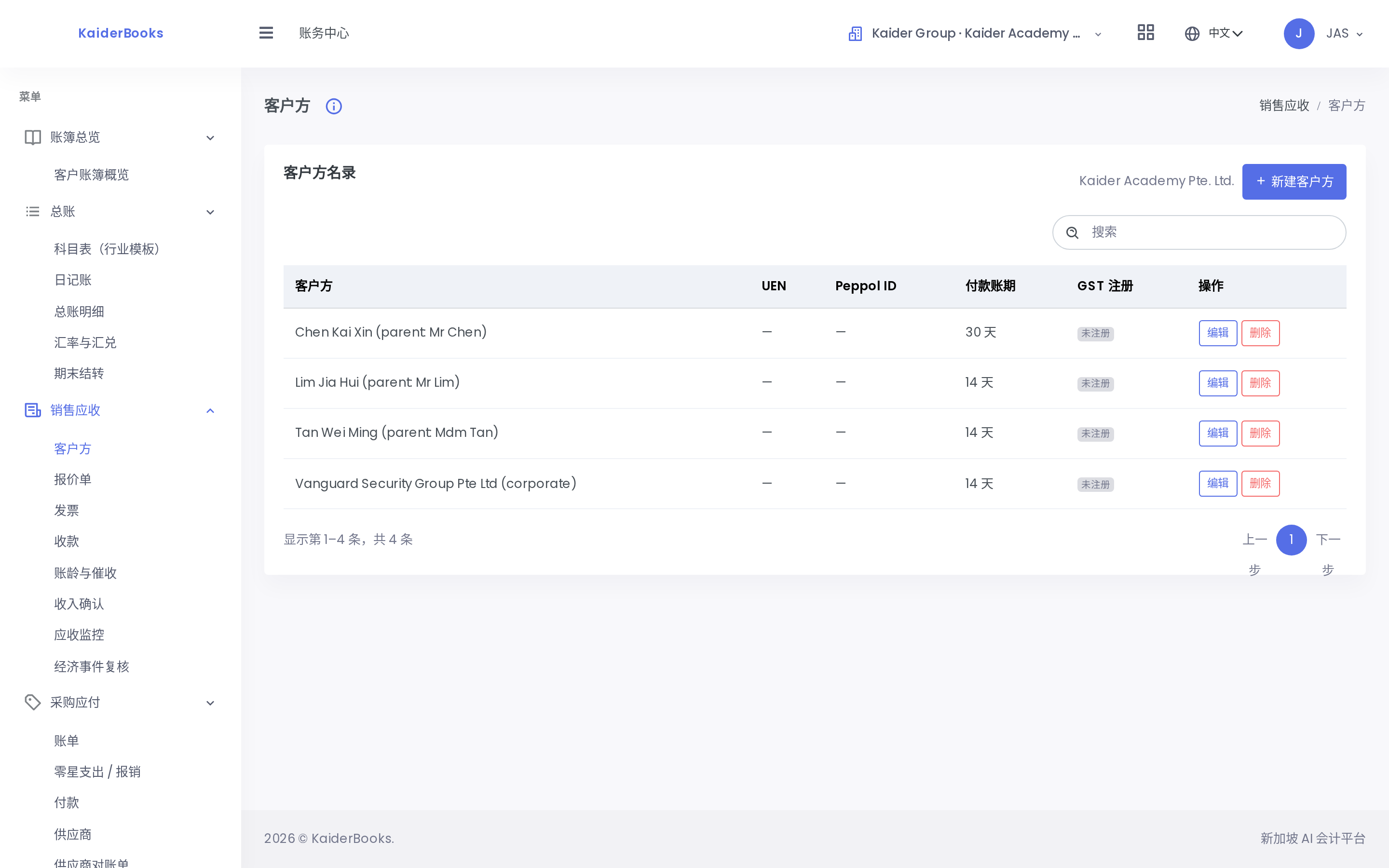Expand the 账簿总览 menu chevron
This screenshot has width=1389, height=868.
tap(210, 138)
